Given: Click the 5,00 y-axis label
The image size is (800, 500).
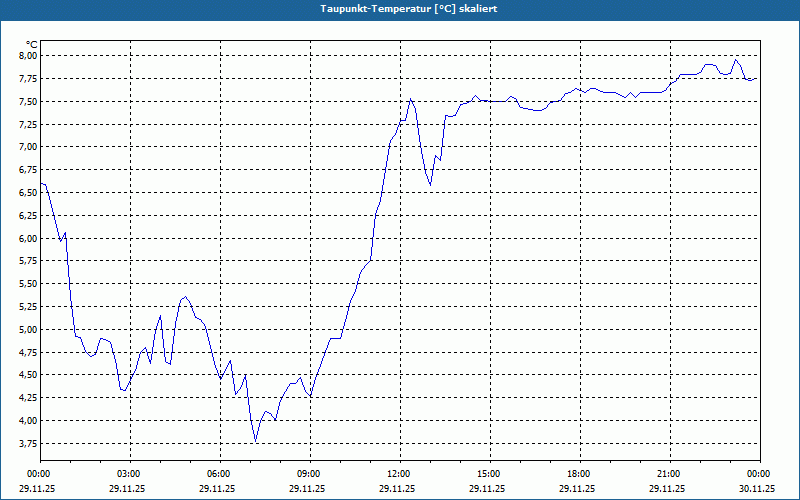Looking at the screenshot, I should click(x=29, y=330).
